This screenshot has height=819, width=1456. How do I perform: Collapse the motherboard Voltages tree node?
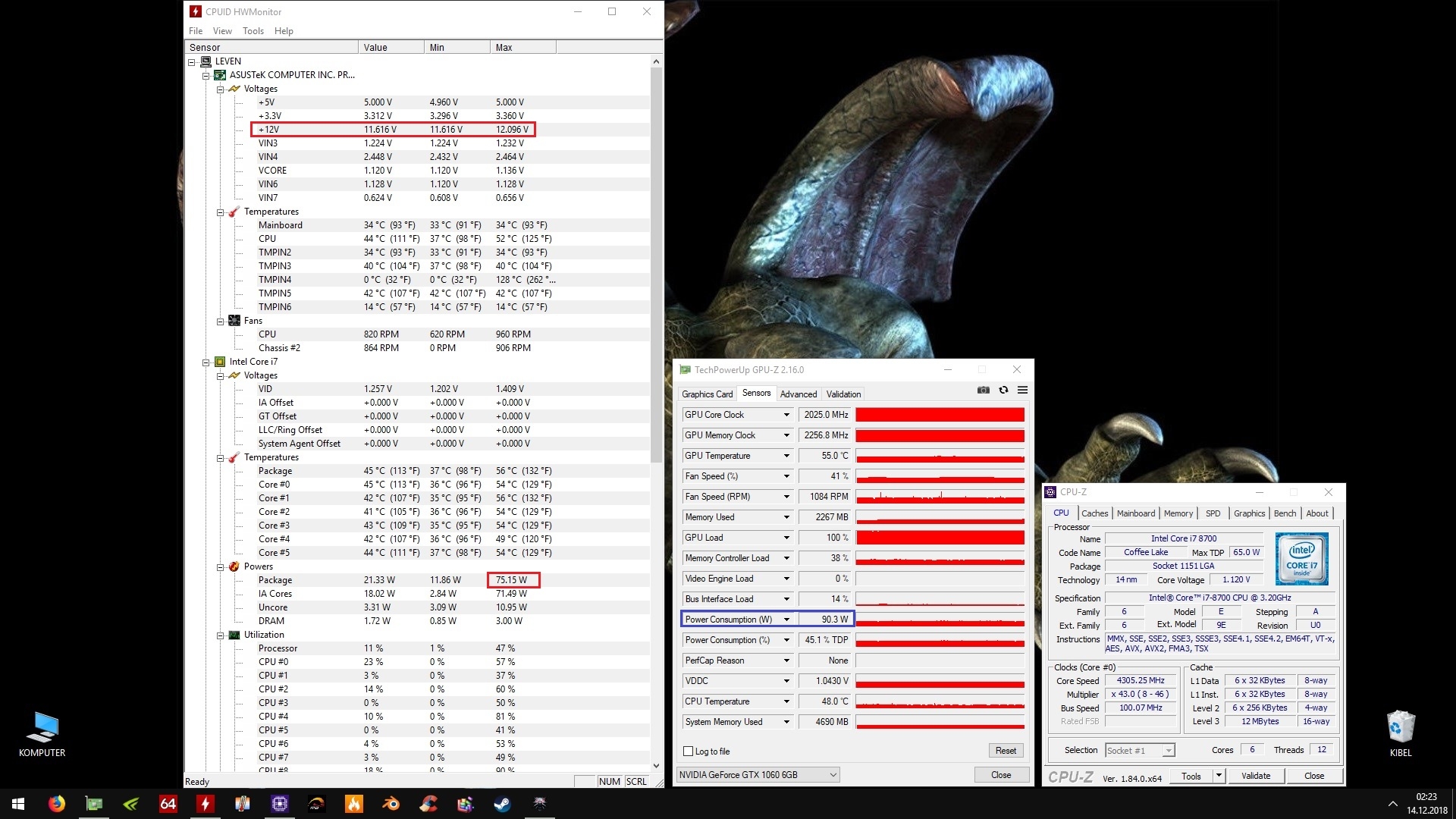(220, 89)
